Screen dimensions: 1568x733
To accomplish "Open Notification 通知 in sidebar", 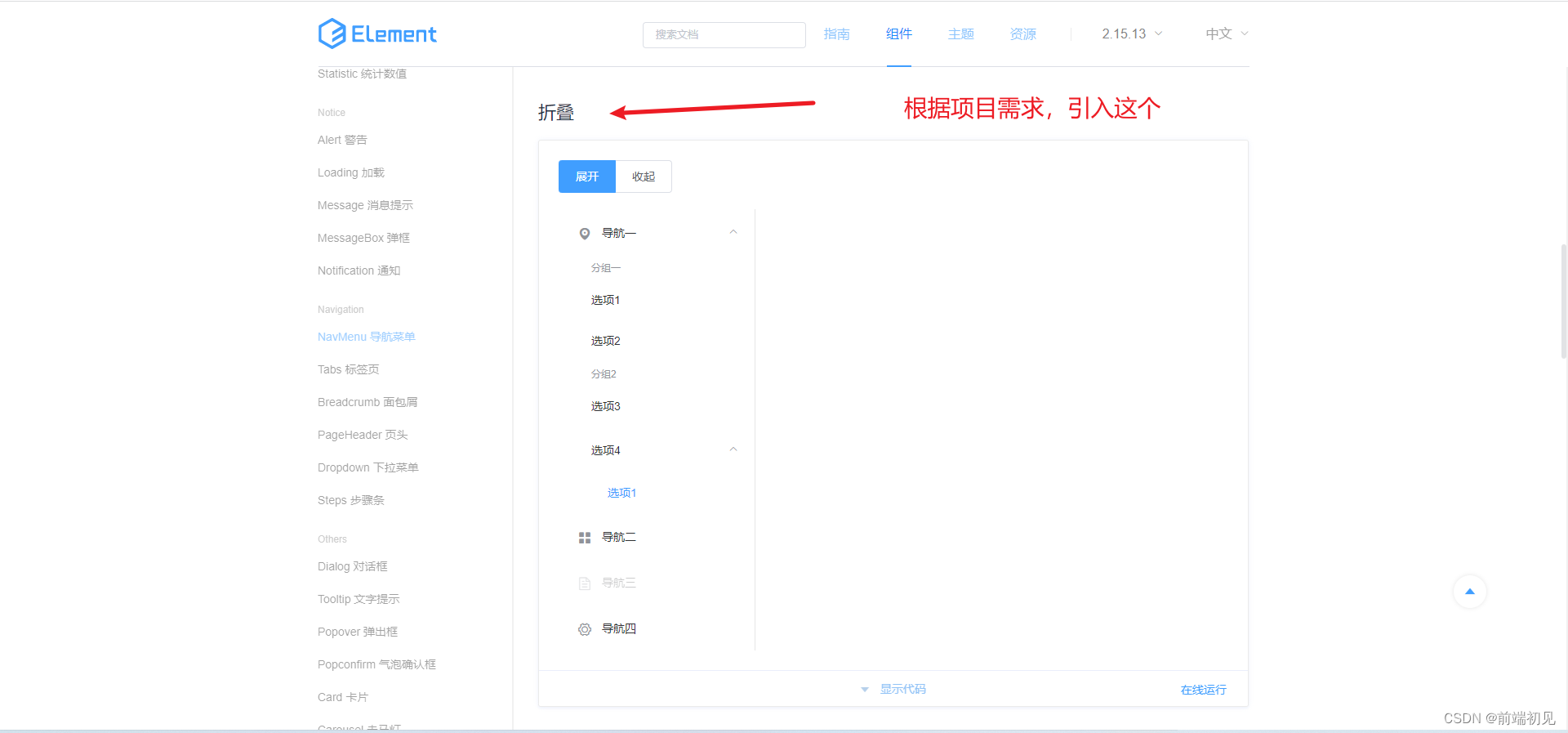I will click(359, 270).
